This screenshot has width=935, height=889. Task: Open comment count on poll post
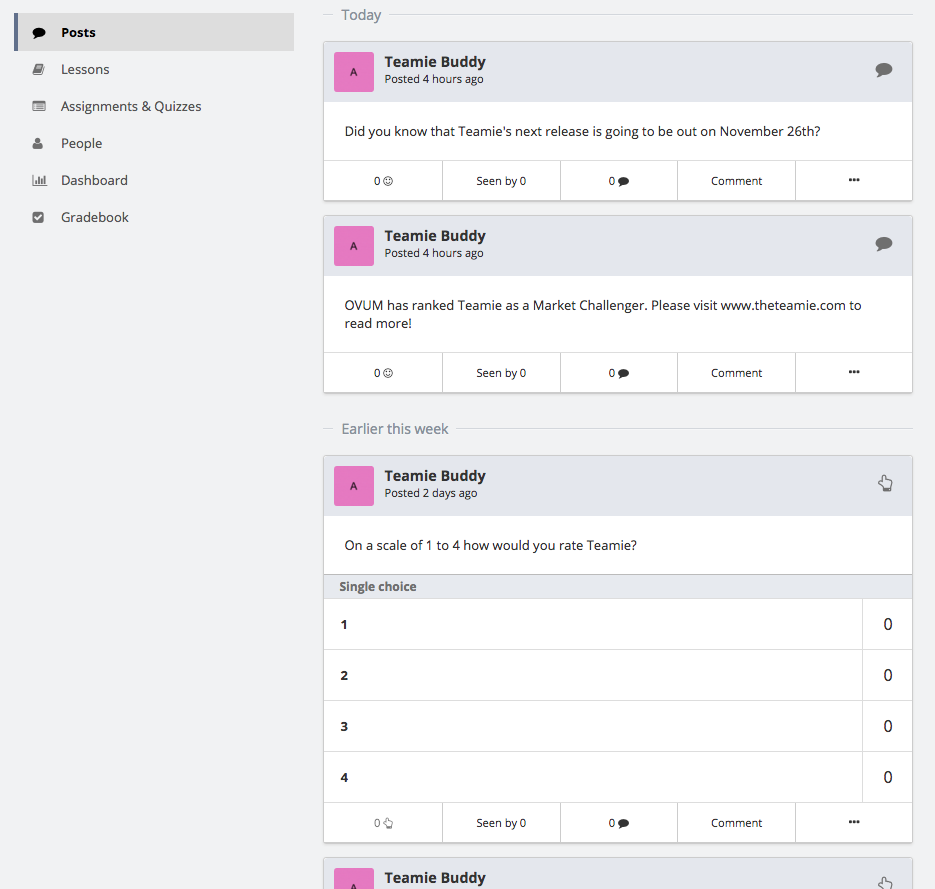pos(618,823)
